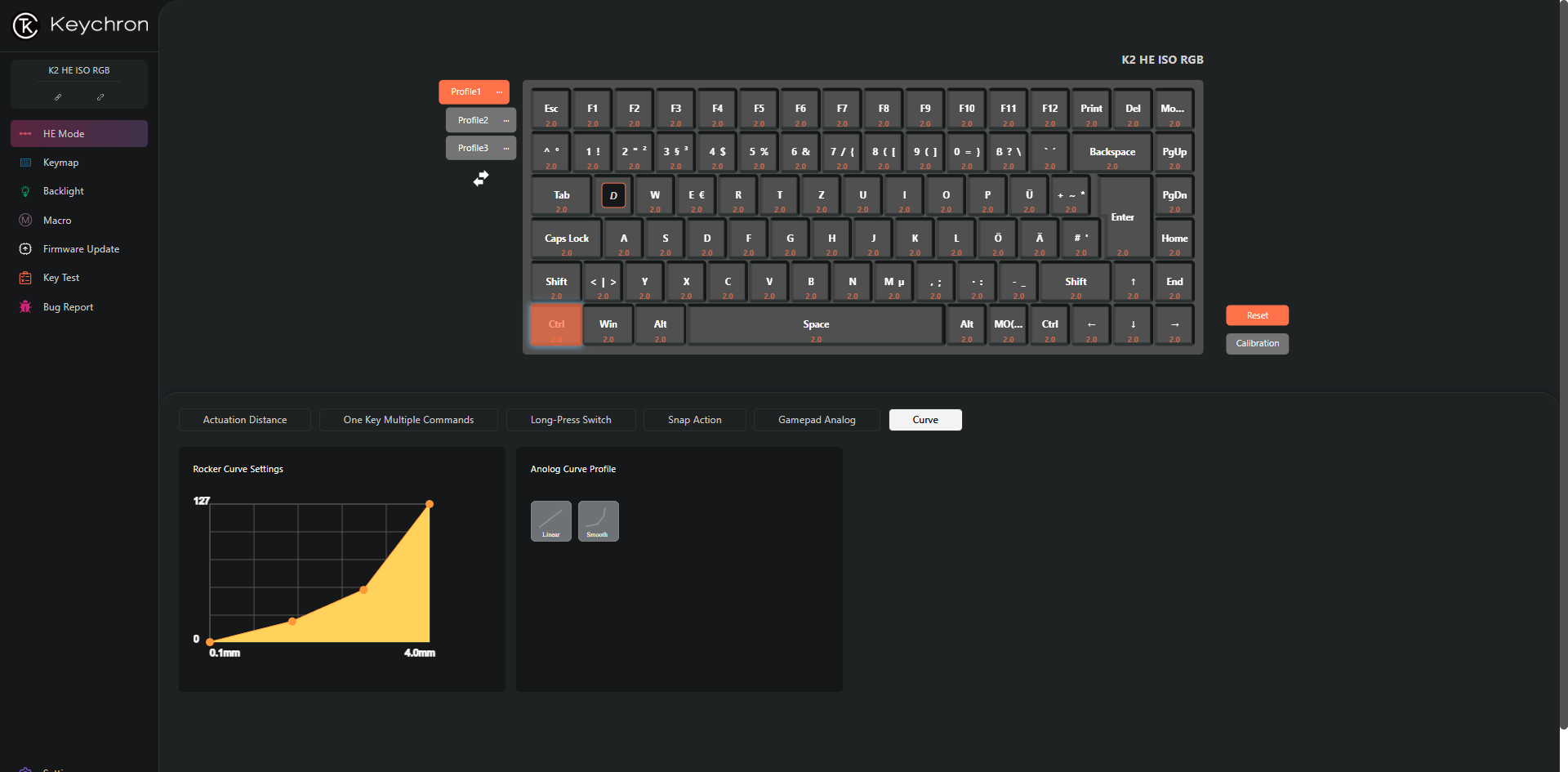Open the One Key Multiple Commands tab
1568x772 pixels.
click(408, 420)
